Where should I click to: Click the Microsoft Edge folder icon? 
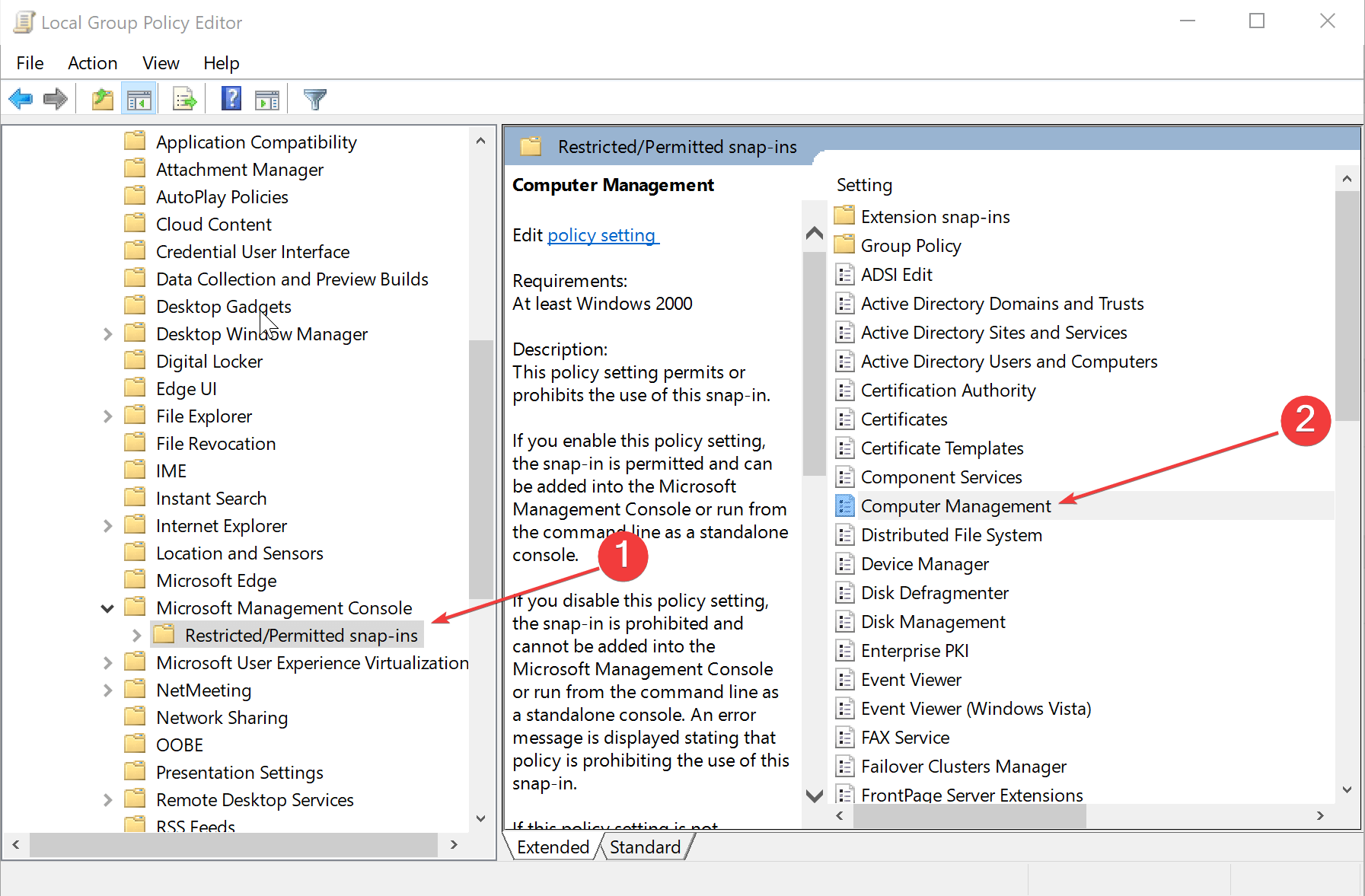point(136,580)
